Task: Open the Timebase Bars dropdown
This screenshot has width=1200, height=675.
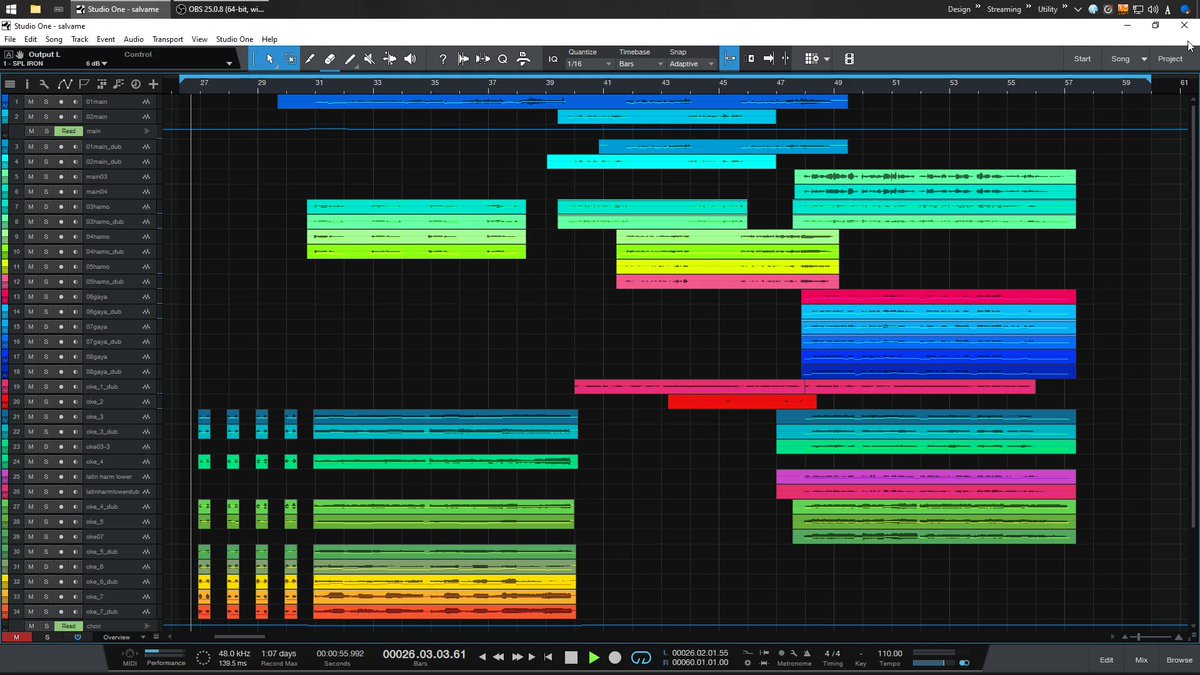Action: coord(640,64)
